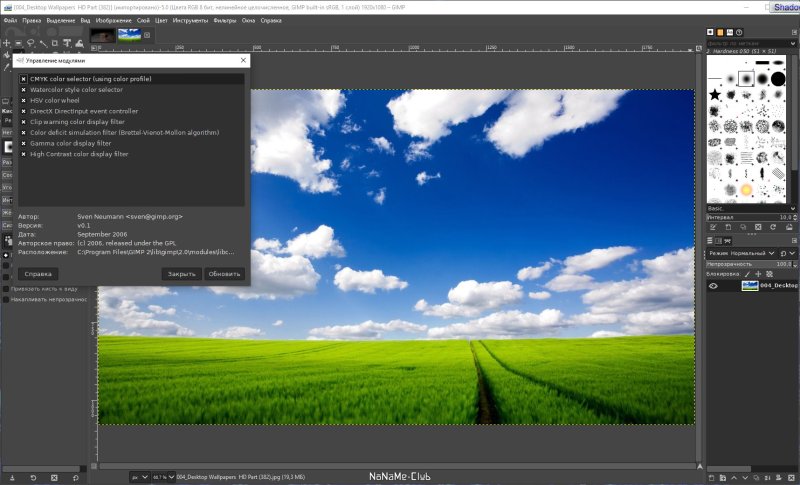Open the Layers tab icon

point(710,241)
